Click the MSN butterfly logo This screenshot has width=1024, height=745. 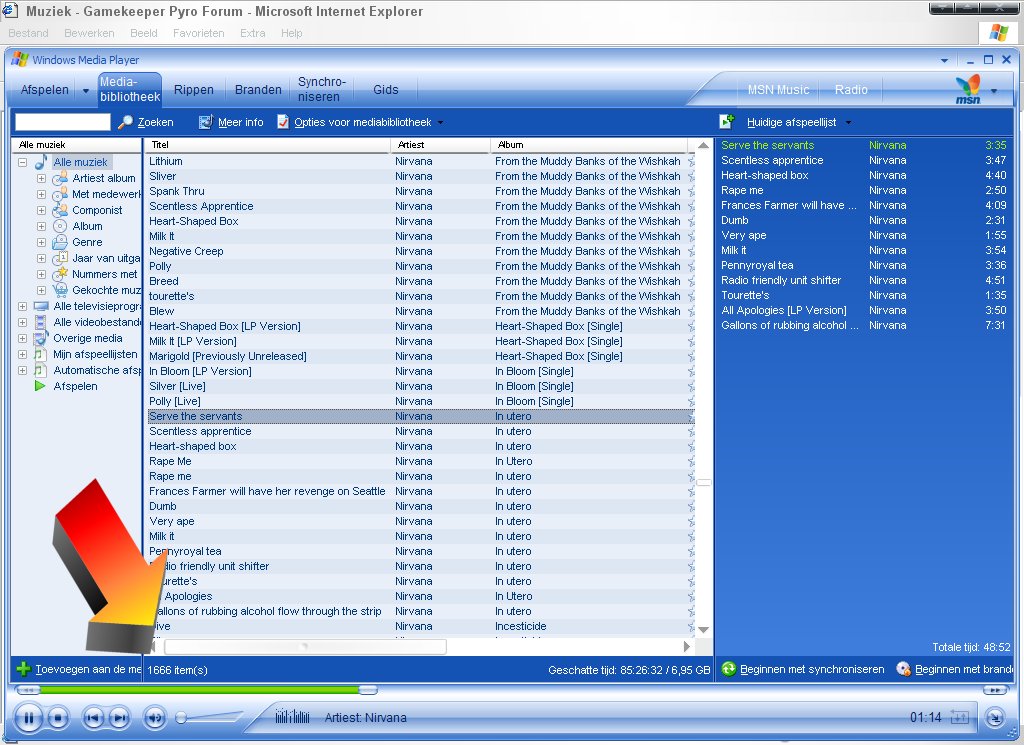point(968,88)
